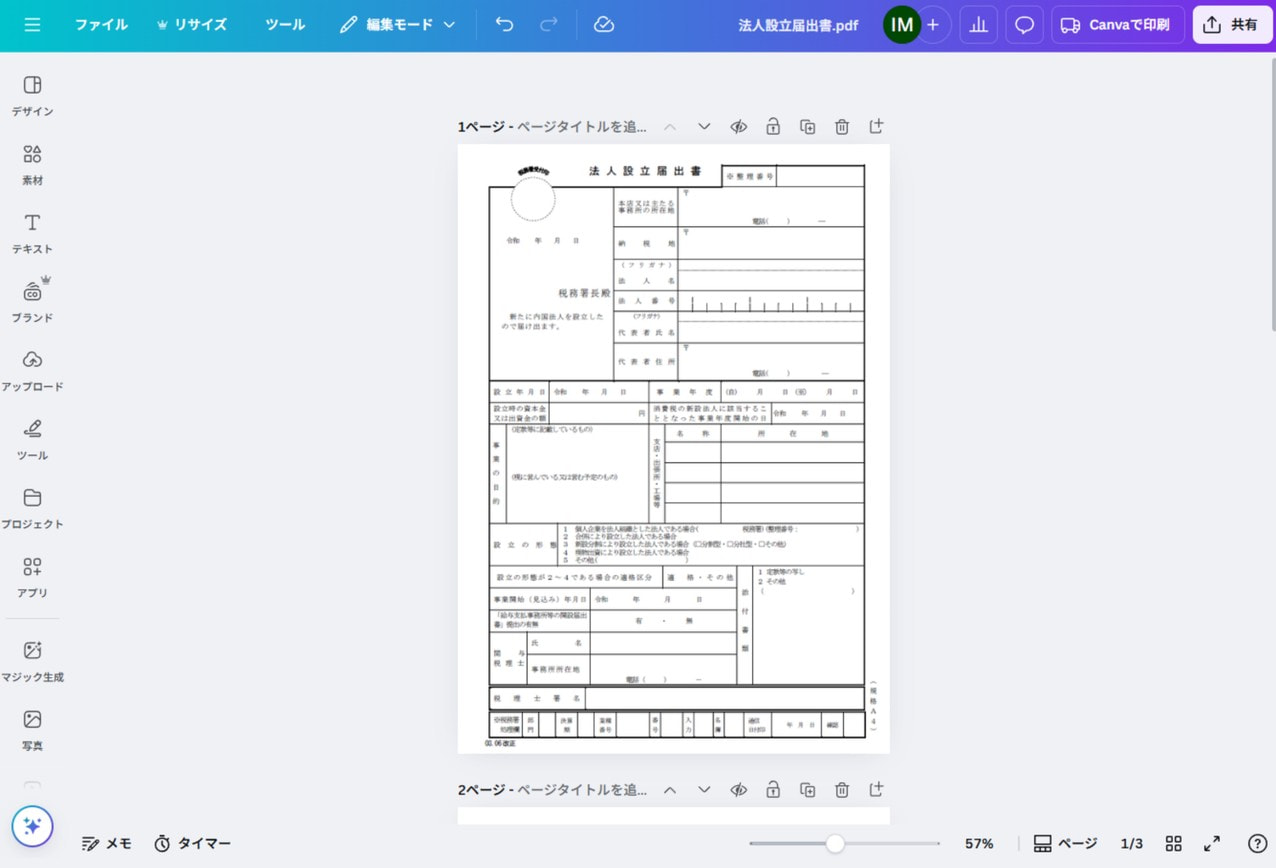Duplicate page 1 with the copy icon

click(807, 126)
